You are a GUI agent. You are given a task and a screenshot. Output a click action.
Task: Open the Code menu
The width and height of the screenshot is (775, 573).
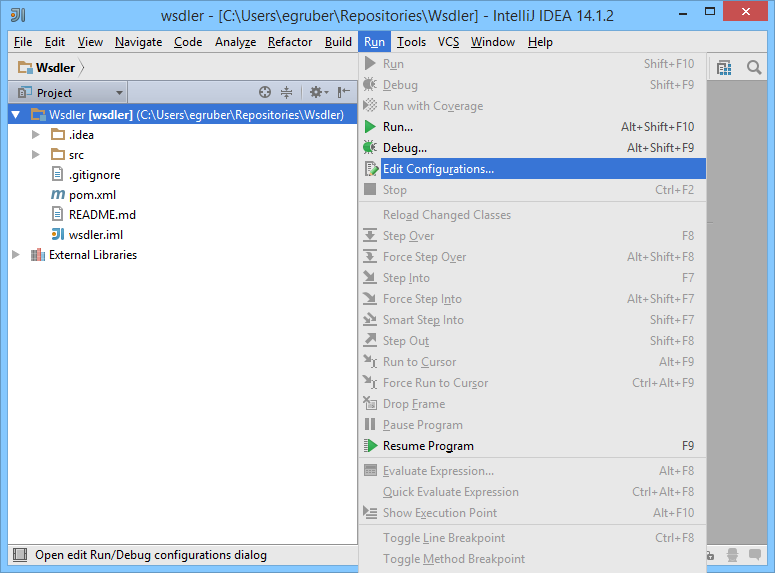(x=188, y=42)
